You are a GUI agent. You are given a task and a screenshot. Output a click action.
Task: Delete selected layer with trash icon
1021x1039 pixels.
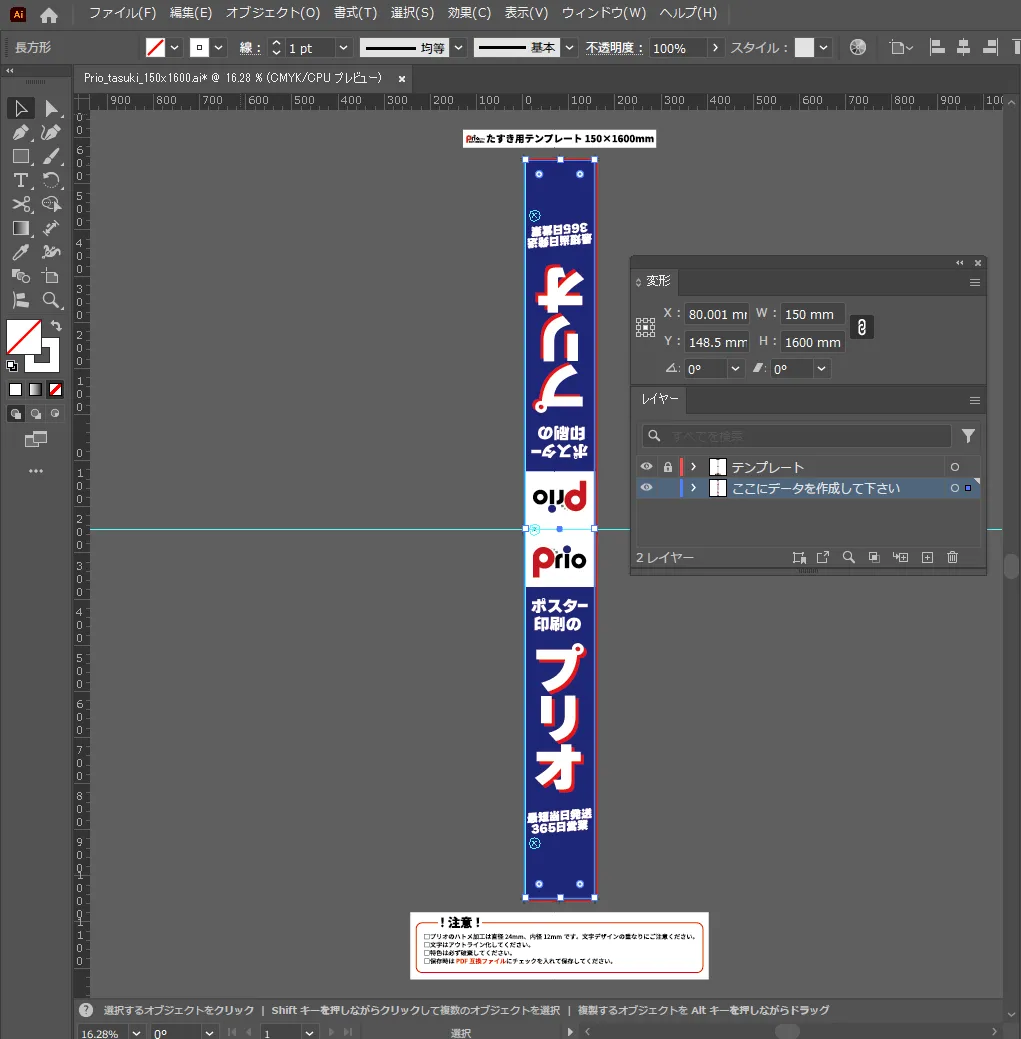click(x=953, y=557)
